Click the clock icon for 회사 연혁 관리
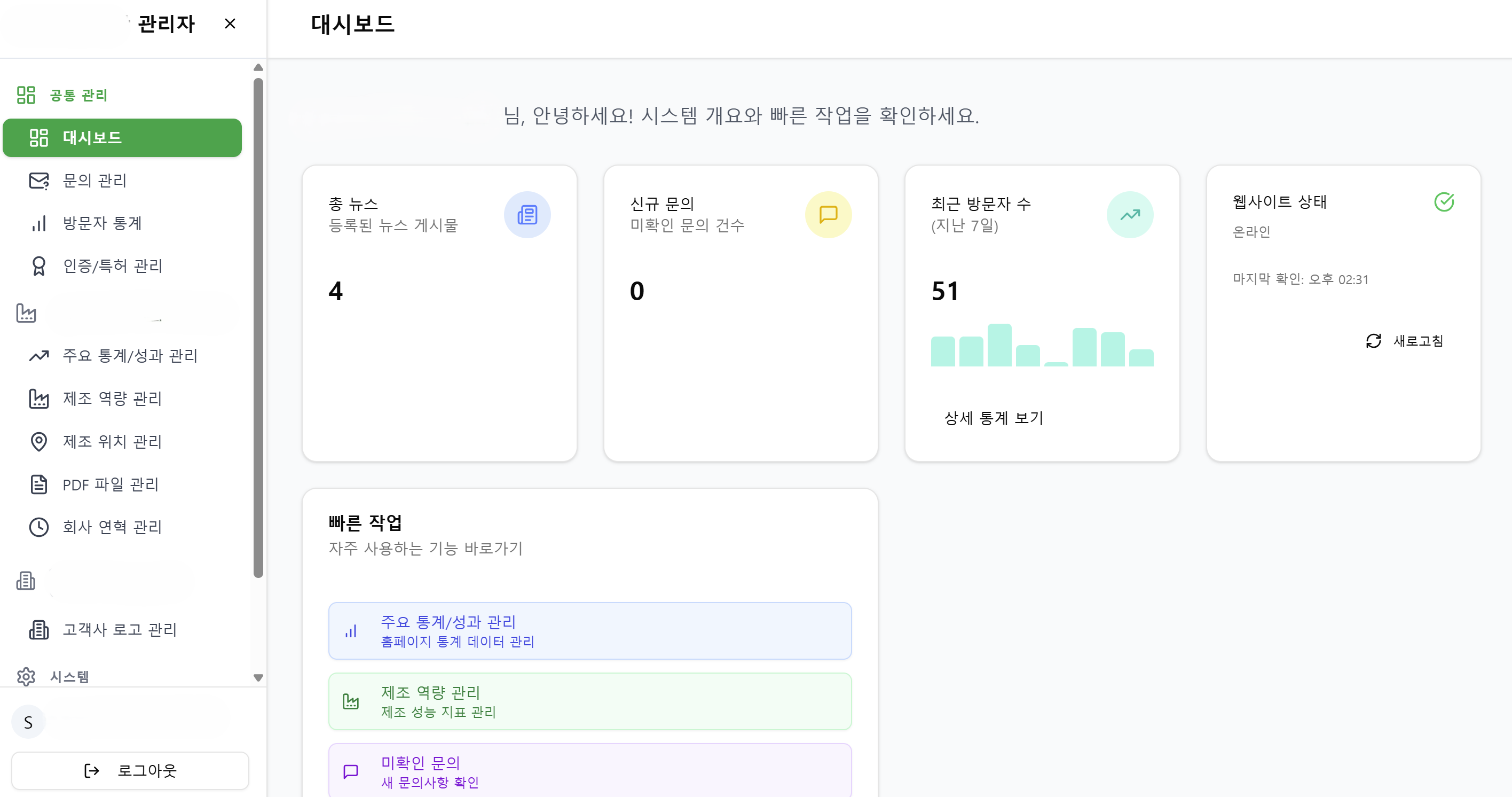The width and height of the screenshot is (1512, 797). [39, 527]
